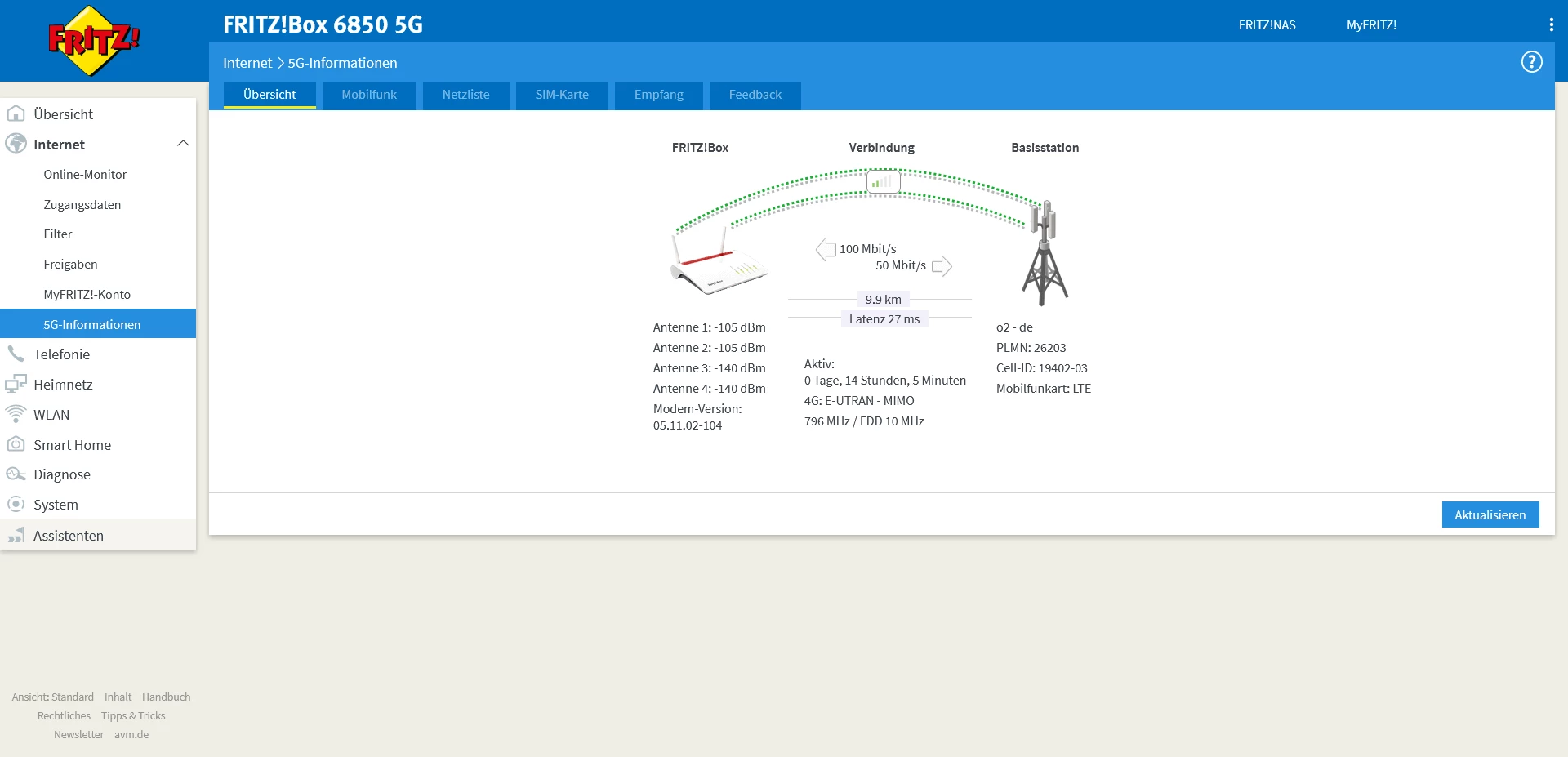1568x757 pixels.
Task: Open Übersicht in the sidebar
Action: click(98, 114)
